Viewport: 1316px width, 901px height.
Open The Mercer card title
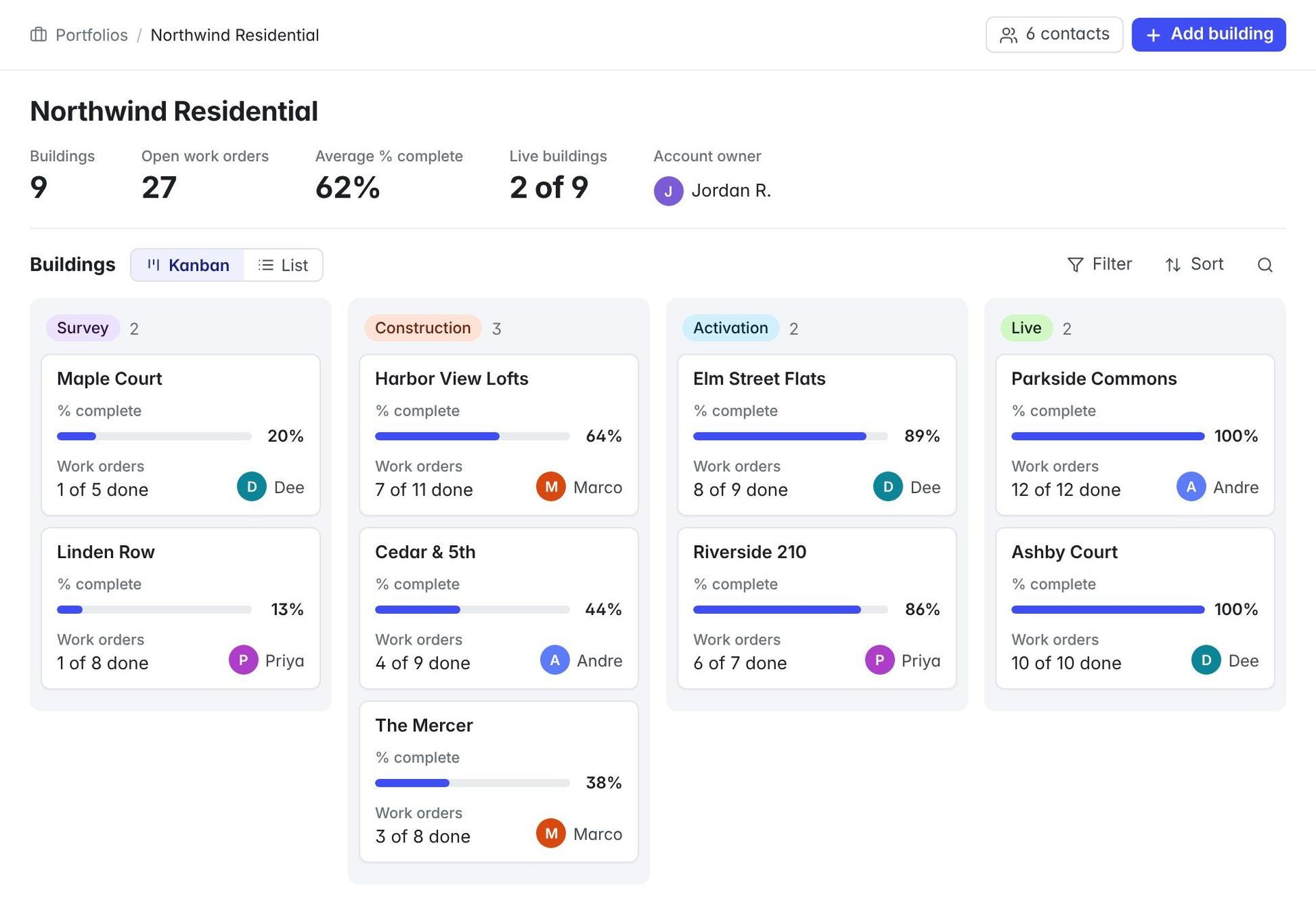pos(424,725)
